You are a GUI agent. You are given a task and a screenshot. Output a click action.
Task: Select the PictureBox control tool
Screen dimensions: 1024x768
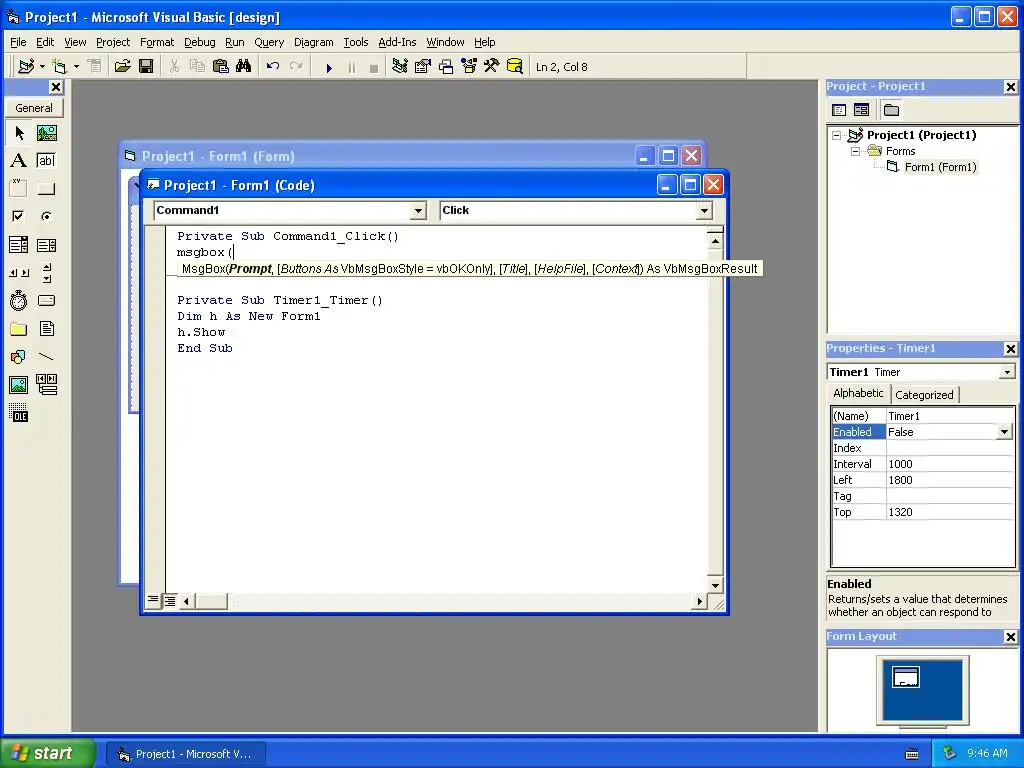pyautogui.click(x=46, y=133)
